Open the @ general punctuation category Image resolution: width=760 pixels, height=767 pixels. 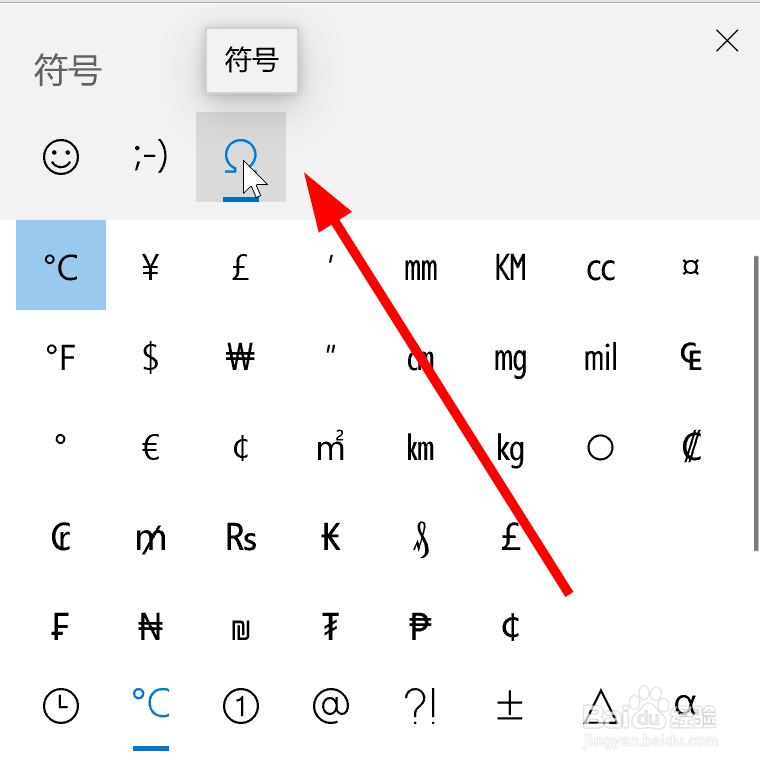point(331,706)
